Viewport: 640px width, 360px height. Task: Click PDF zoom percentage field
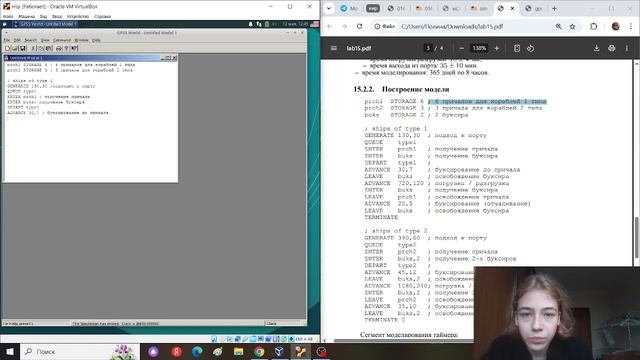click(479, 48)
